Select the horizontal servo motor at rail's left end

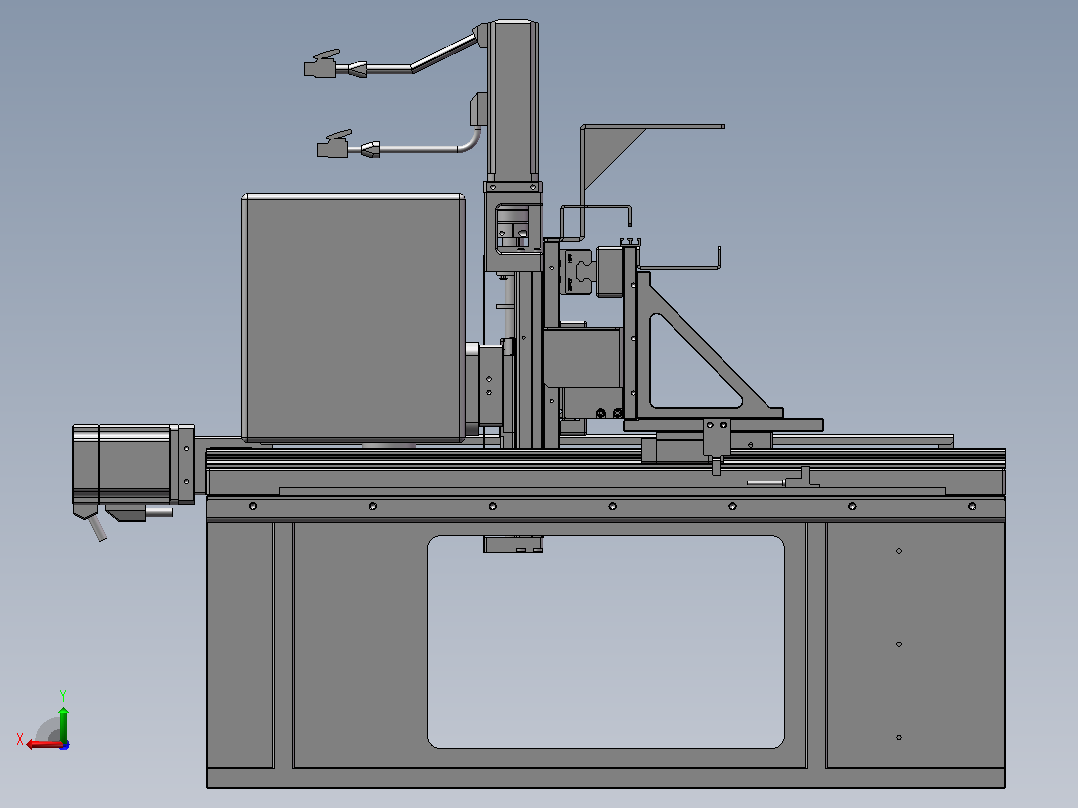132,464
